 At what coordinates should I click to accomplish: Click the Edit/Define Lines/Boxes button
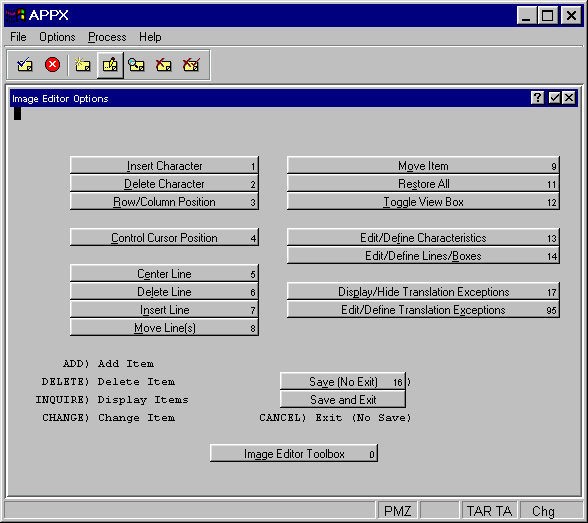click(x=423, y=255)
